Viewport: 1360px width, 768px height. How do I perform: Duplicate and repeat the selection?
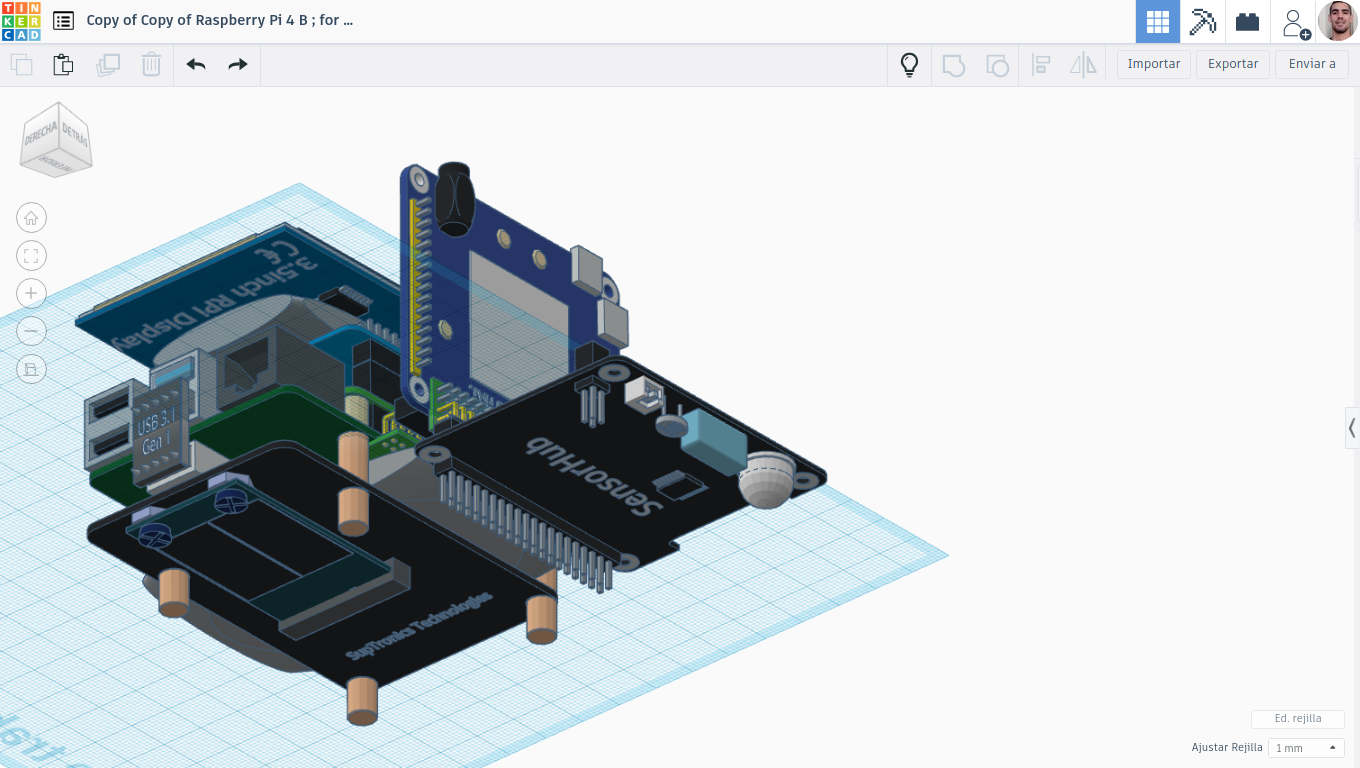click(107, 65)
